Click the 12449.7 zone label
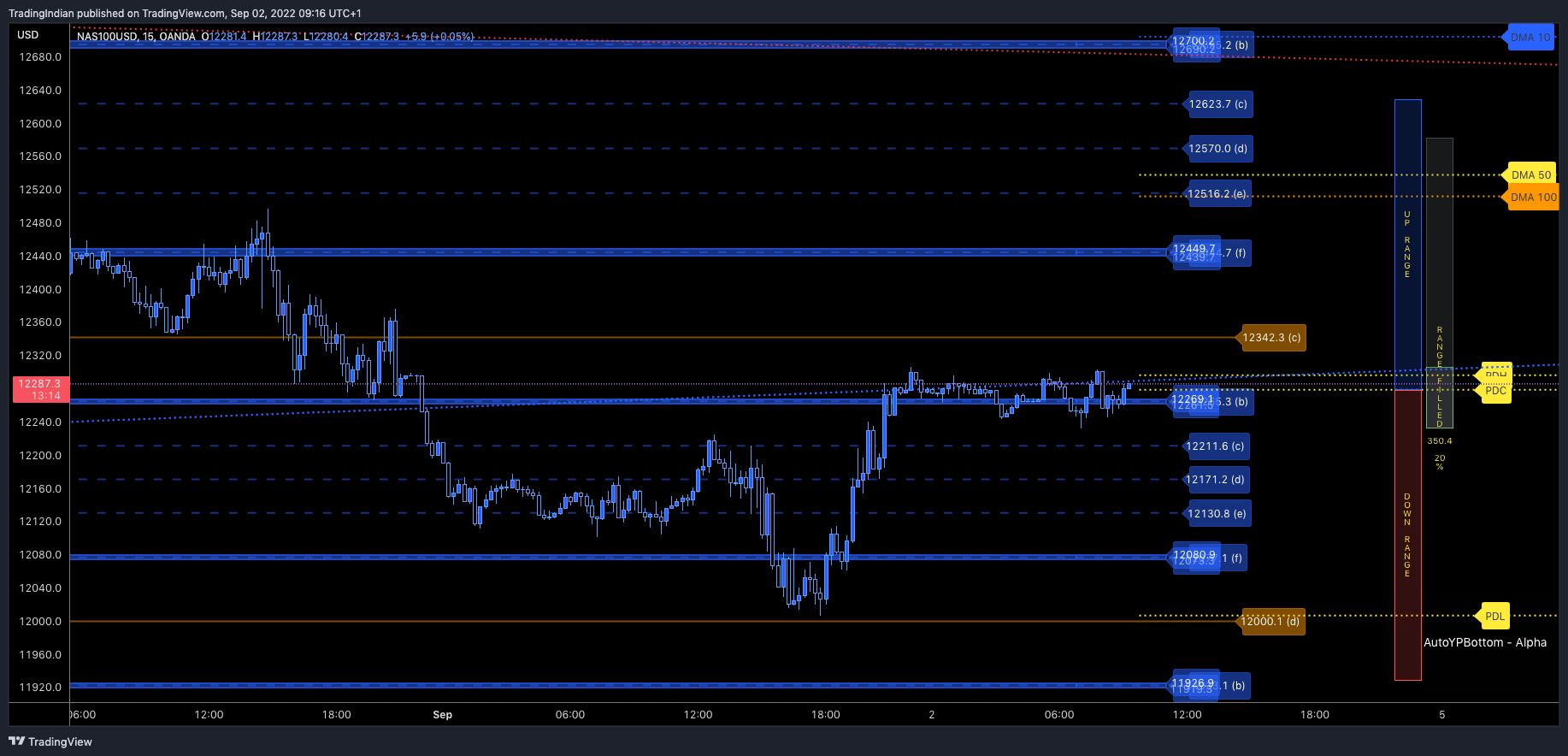 pyautogui.click(x=1194, y=249)
